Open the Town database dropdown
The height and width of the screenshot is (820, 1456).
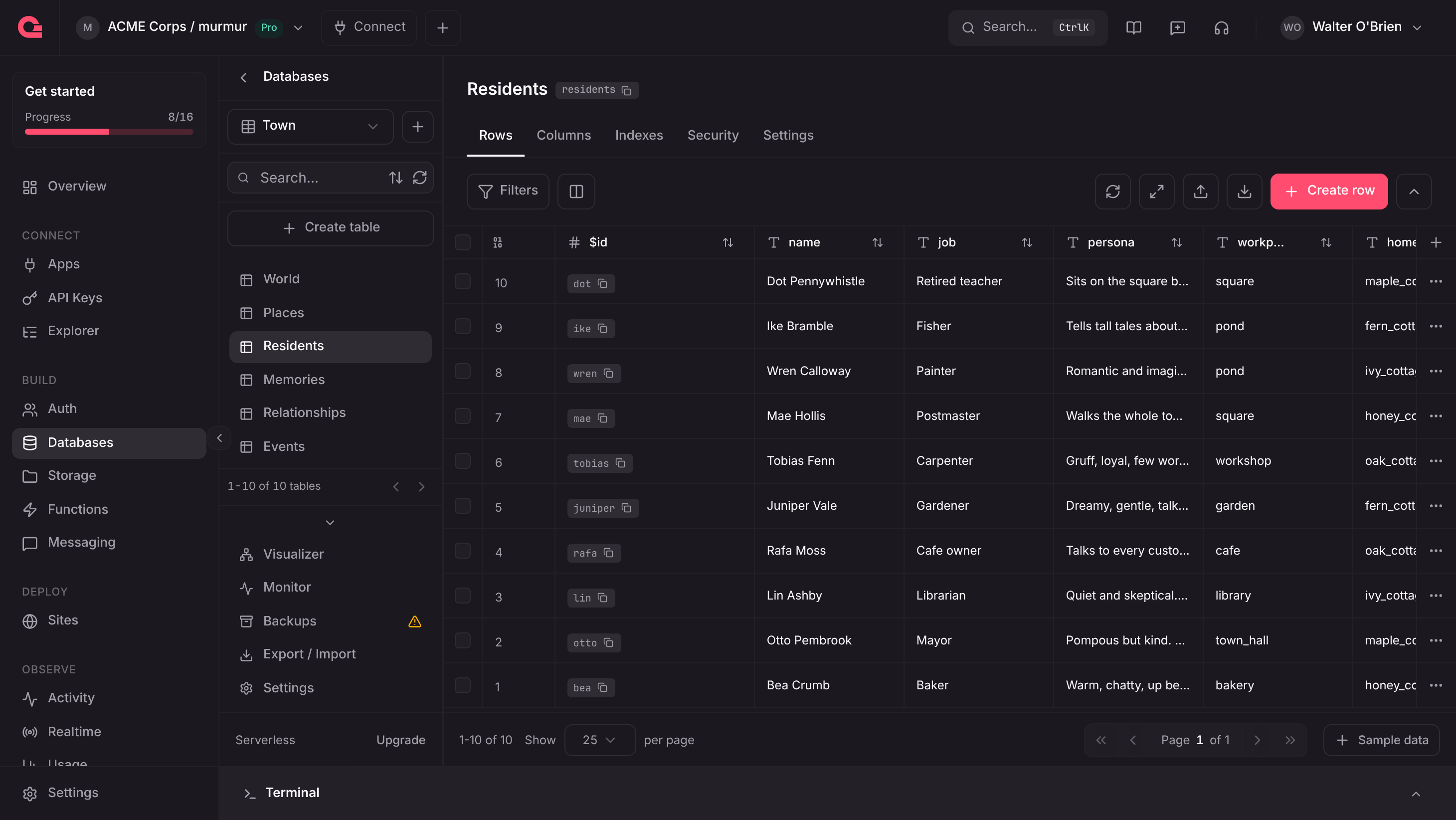point(310,126)
